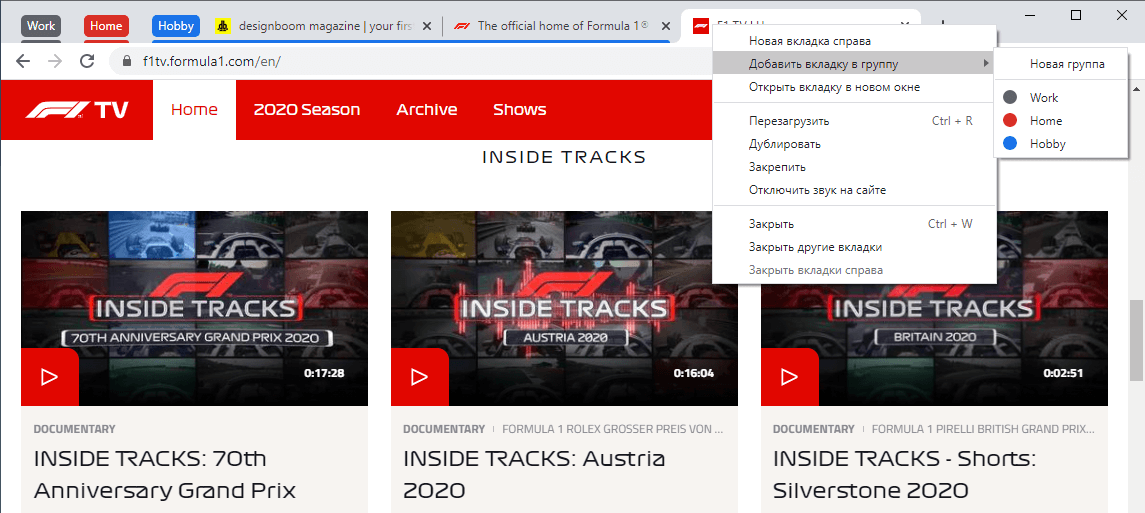This screenshot has width=1145, height=513.
Task: Click title INSIDE TRACKS: Austria 2020
Action: pyautogui.click(x=535, y=474)
